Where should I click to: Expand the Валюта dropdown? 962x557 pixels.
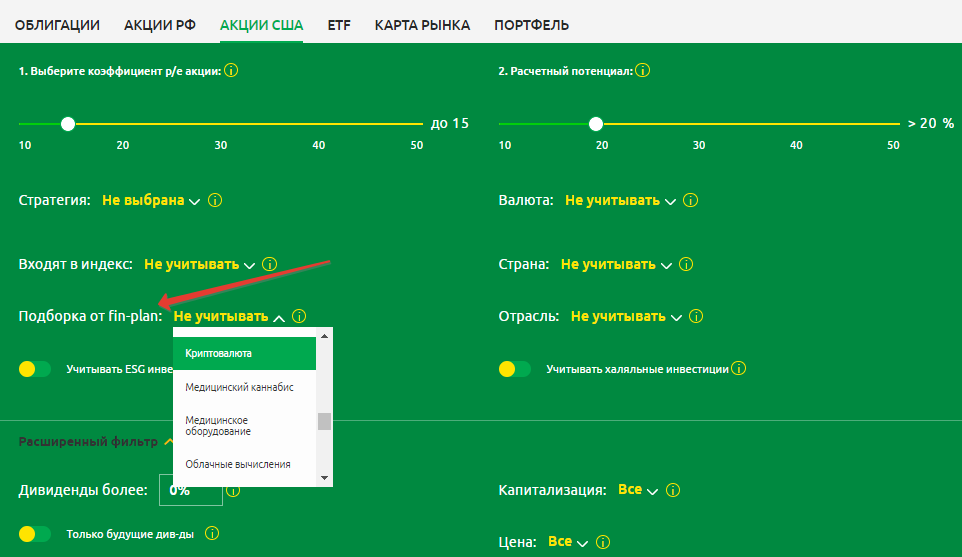(620, 201)
